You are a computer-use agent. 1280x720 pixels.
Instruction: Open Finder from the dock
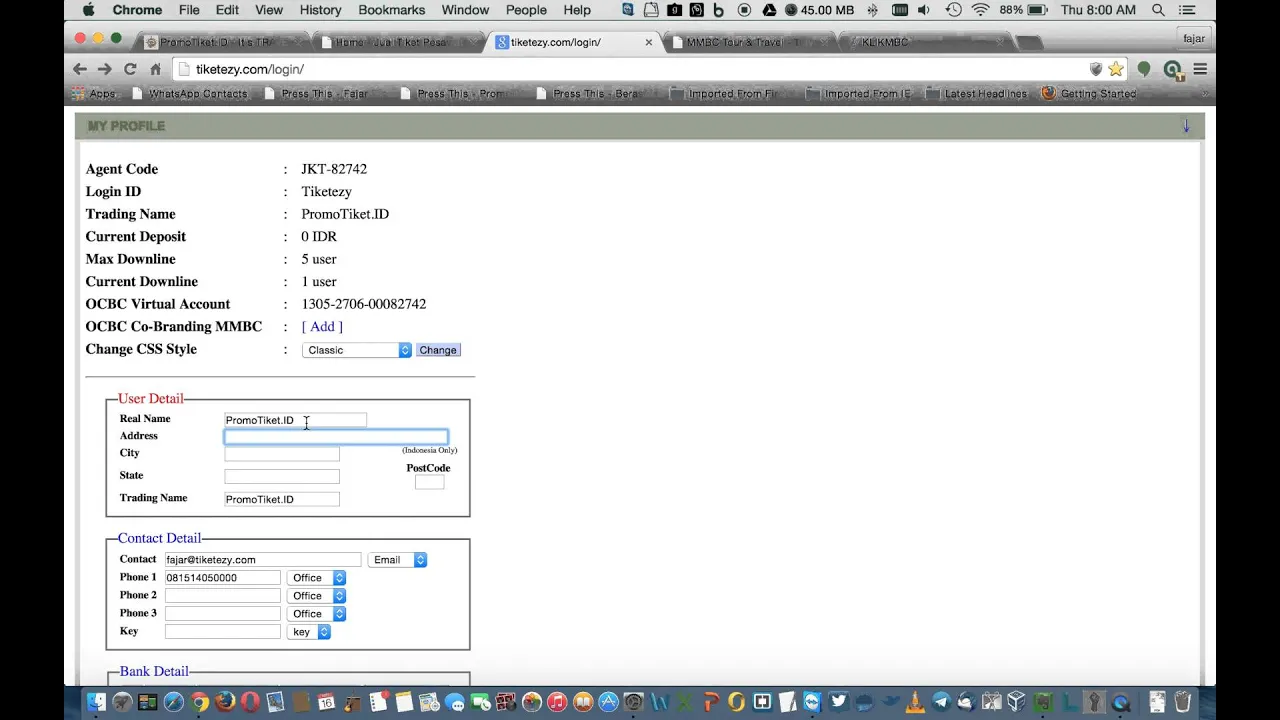(x=96, y=702)
